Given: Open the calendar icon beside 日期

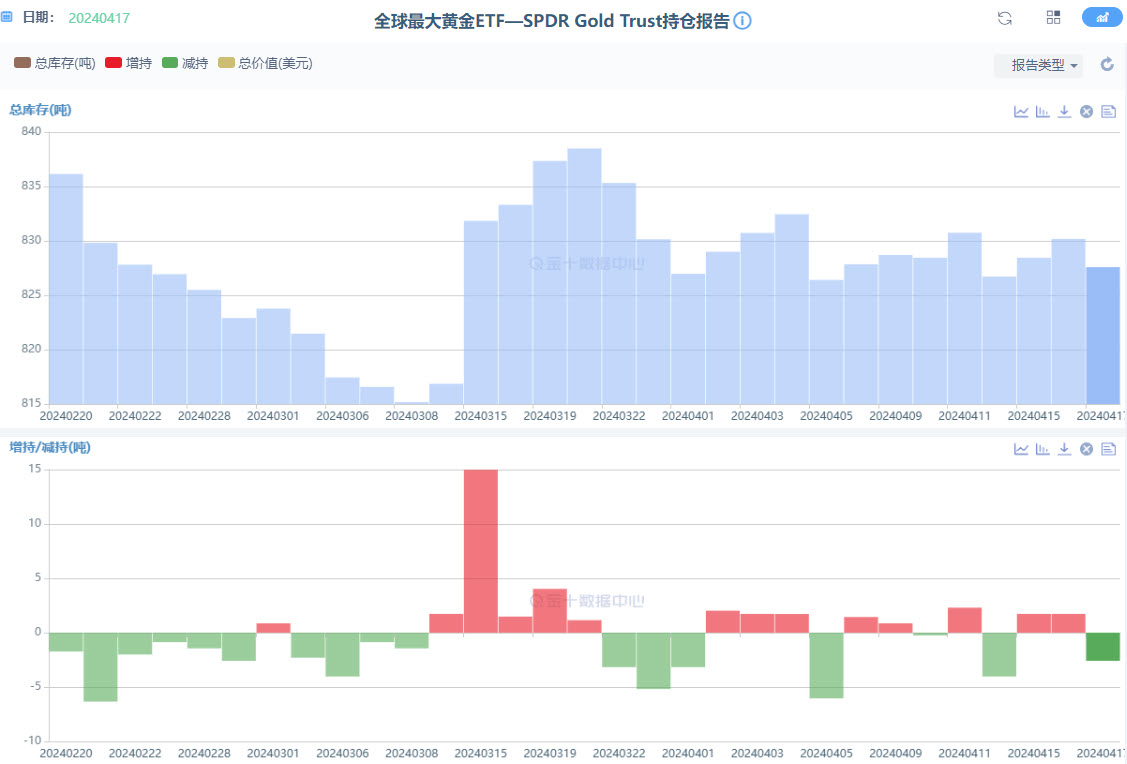Looking at the screenshot, I should click(6, 17).
